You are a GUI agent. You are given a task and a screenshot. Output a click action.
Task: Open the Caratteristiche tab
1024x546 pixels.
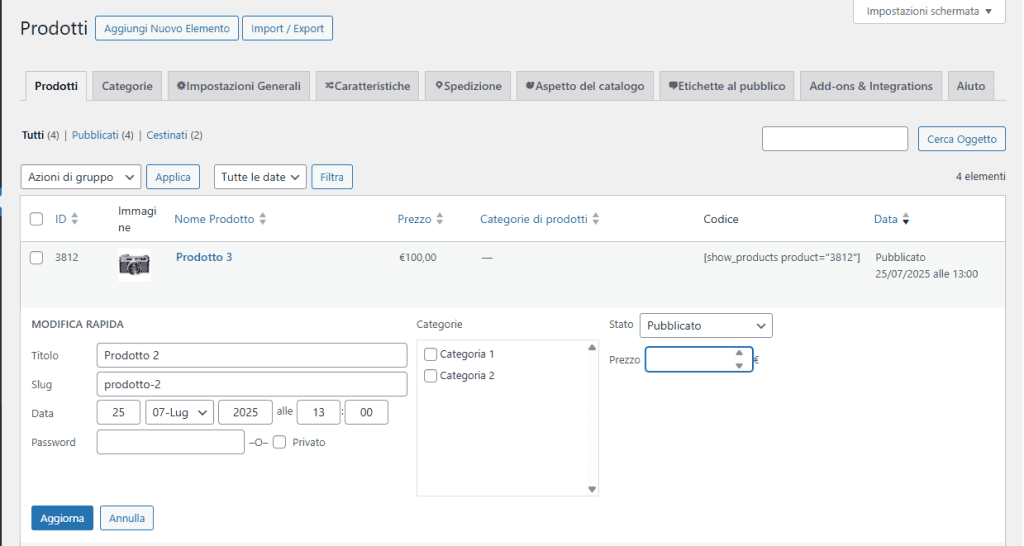(x=368, y=86)
